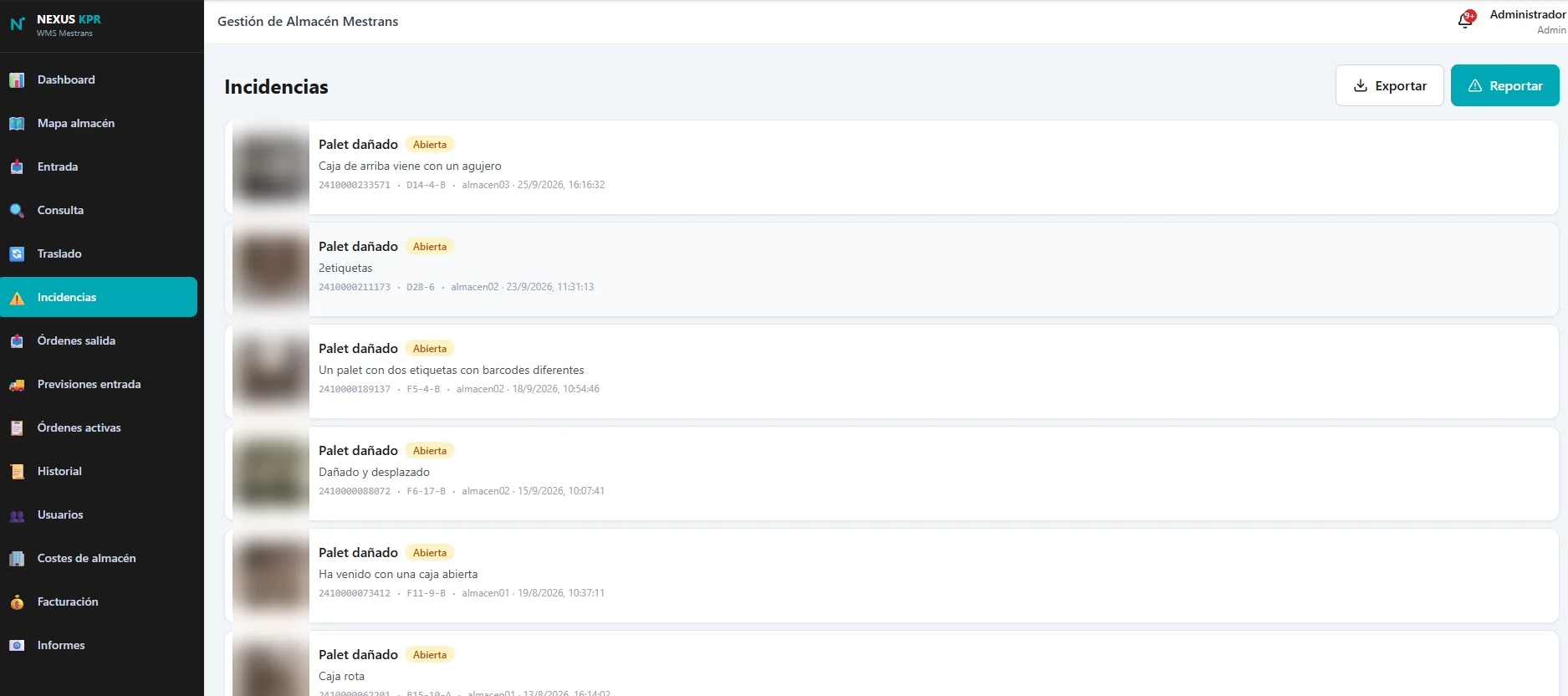This screenshot has height=696, width=1568.
Task: Click the Costes de almacén building icon
Action: (17, 559)
